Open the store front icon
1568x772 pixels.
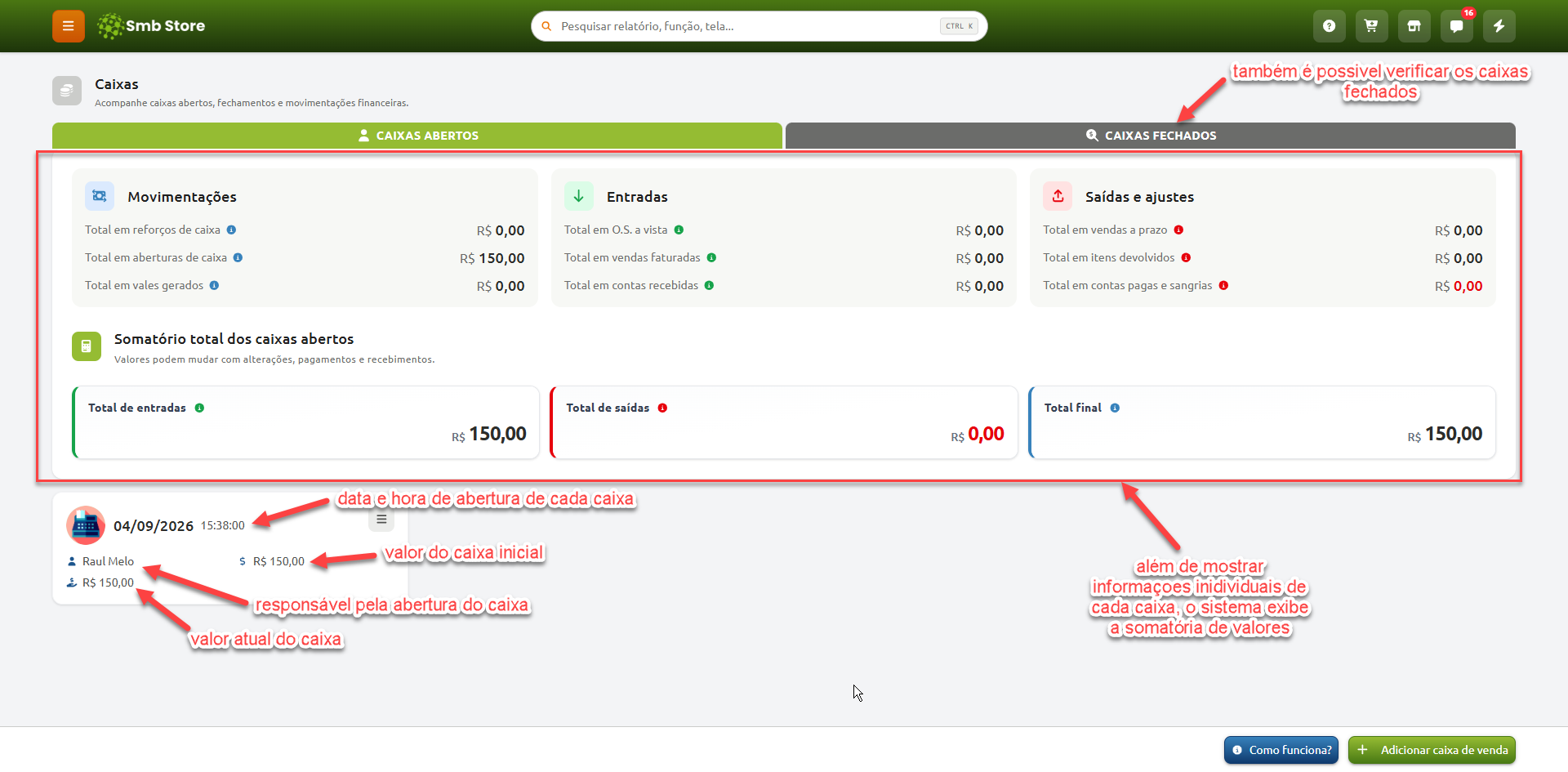pos(1414,26)
